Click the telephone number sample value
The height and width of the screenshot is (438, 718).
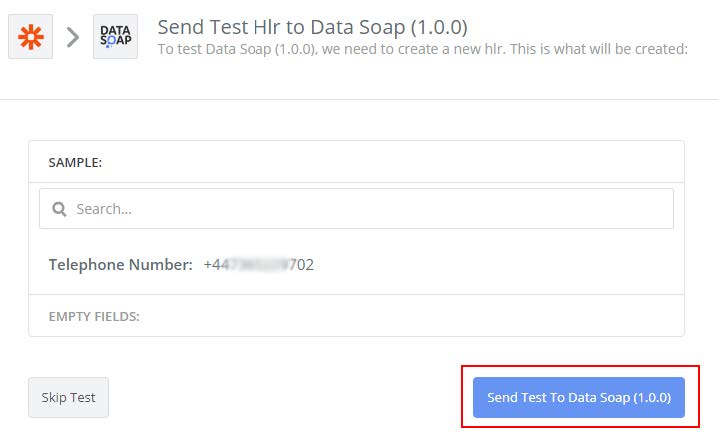coord(258,265)
